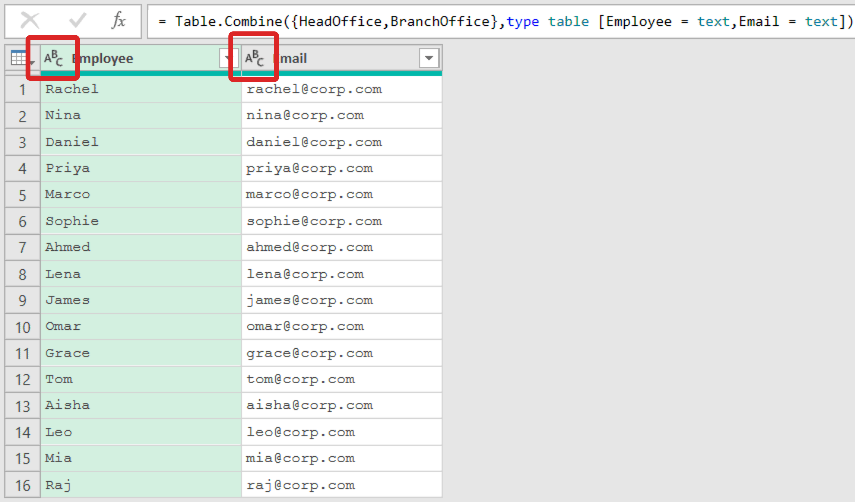Select cell Ahmed in Employee column

pos(141,247)
